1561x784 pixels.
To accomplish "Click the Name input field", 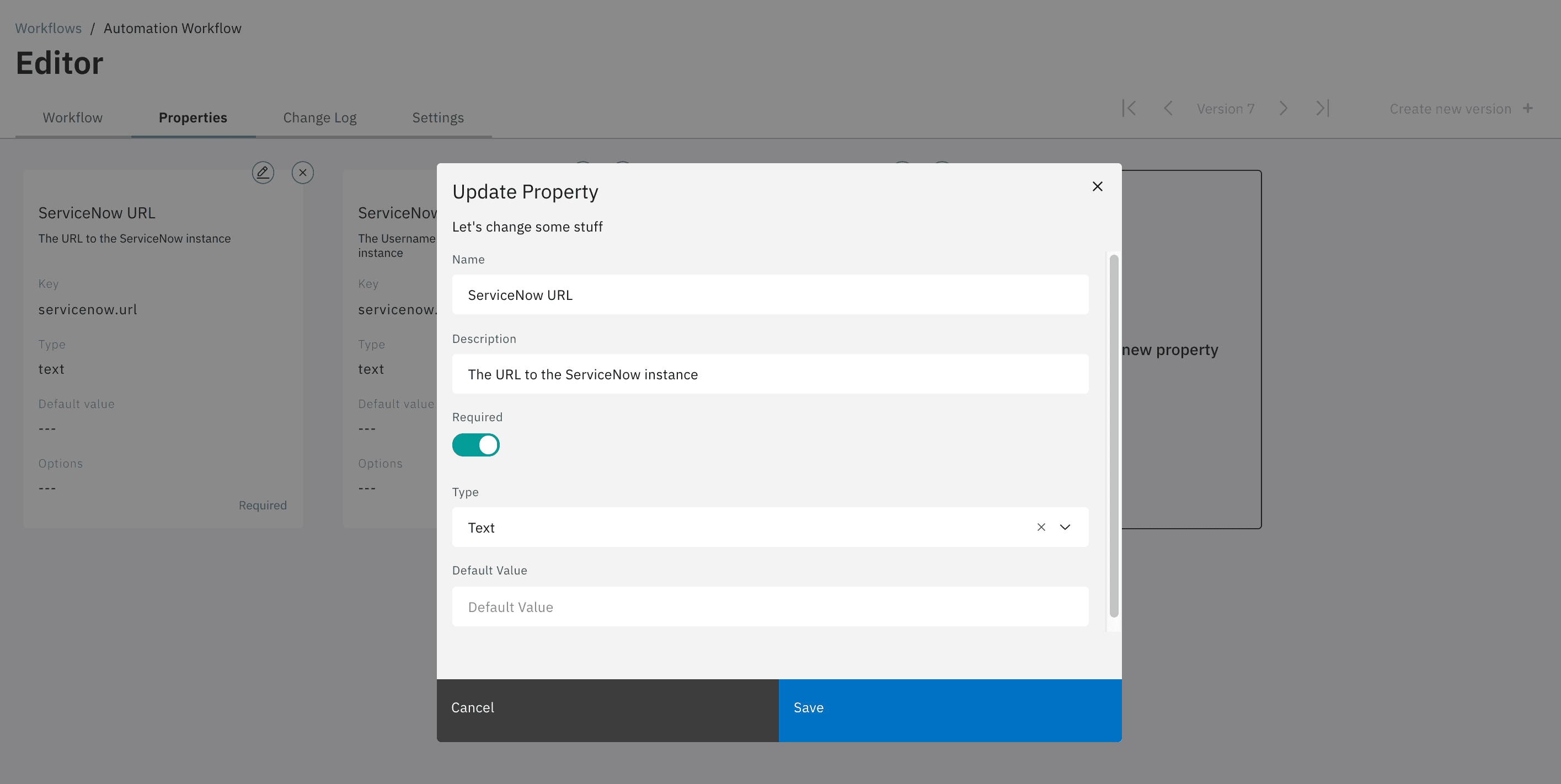I will (x=770, y=294).
